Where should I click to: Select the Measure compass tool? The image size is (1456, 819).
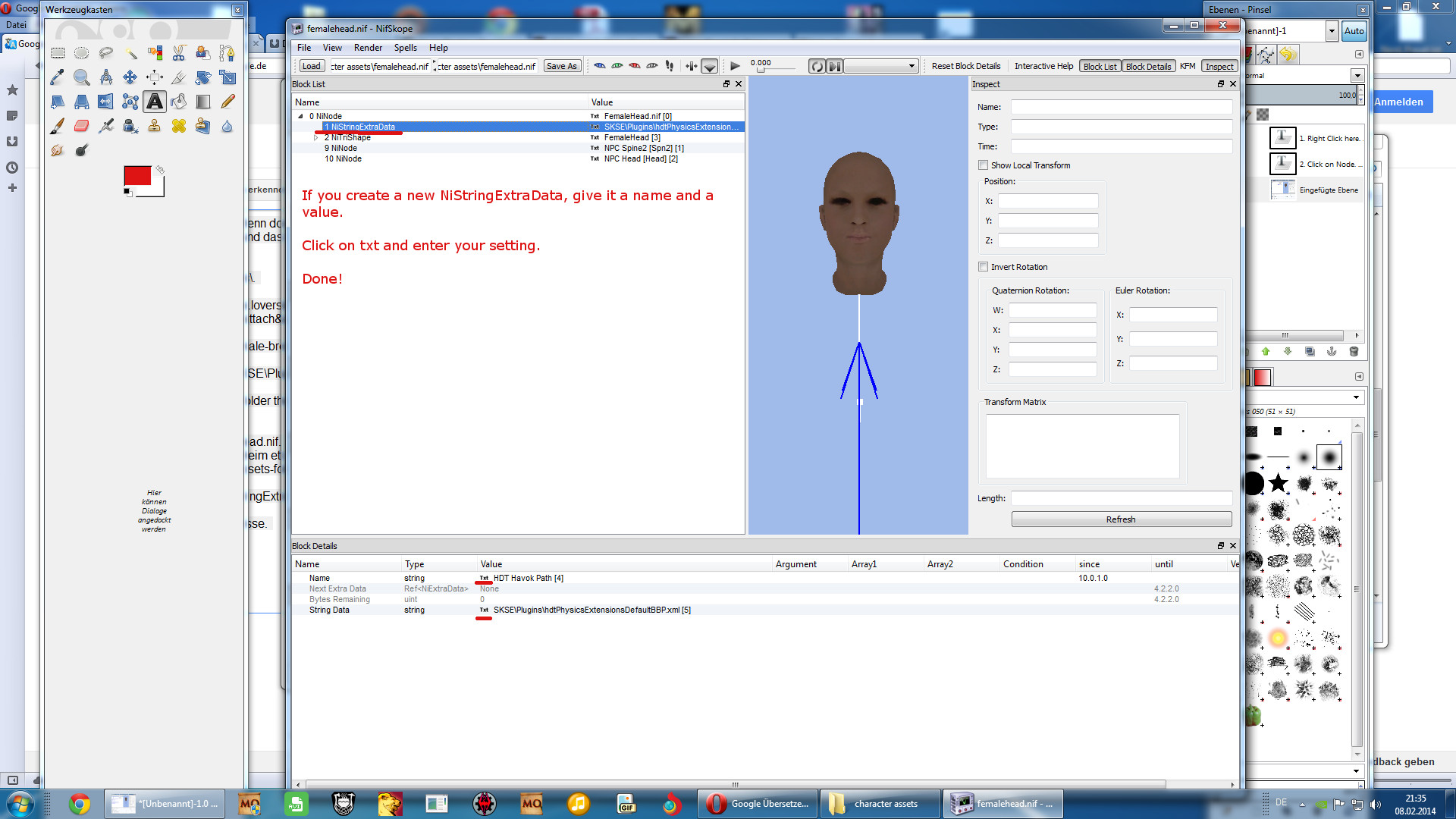106,77
